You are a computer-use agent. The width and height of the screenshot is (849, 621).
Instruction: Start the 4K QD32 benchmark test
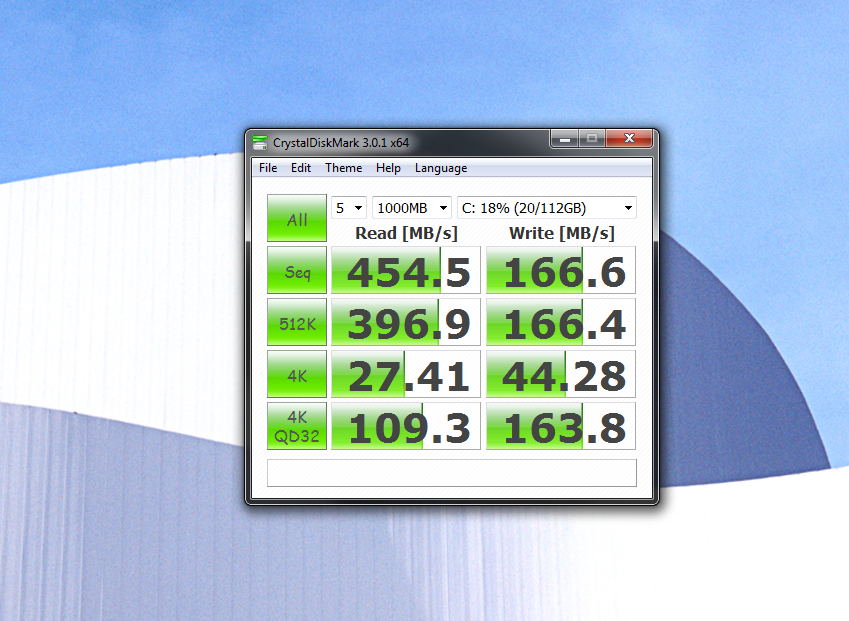(x=297, y=426)
